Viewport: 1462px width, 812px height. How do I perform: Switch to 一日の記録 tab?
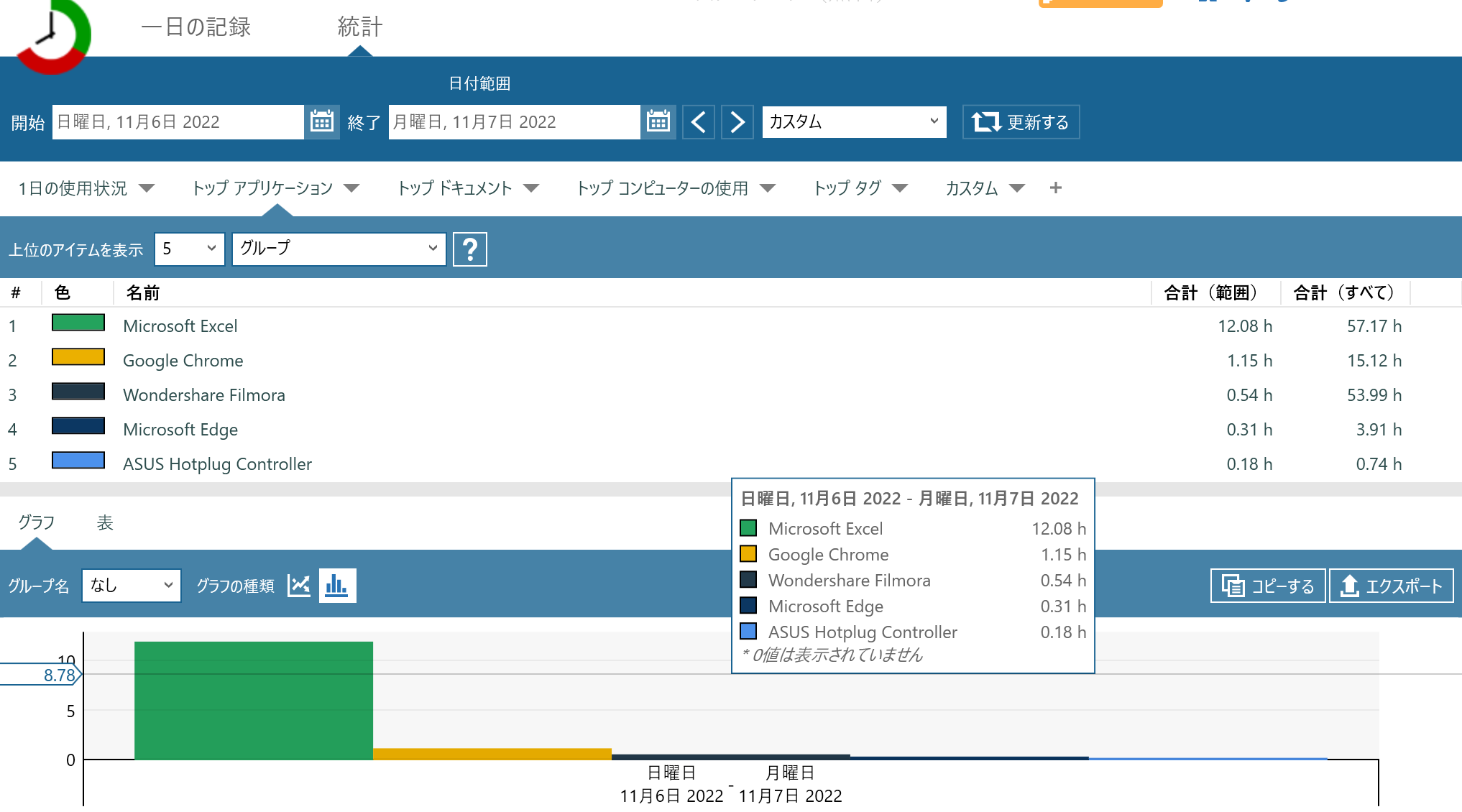[x=196, y=27]
